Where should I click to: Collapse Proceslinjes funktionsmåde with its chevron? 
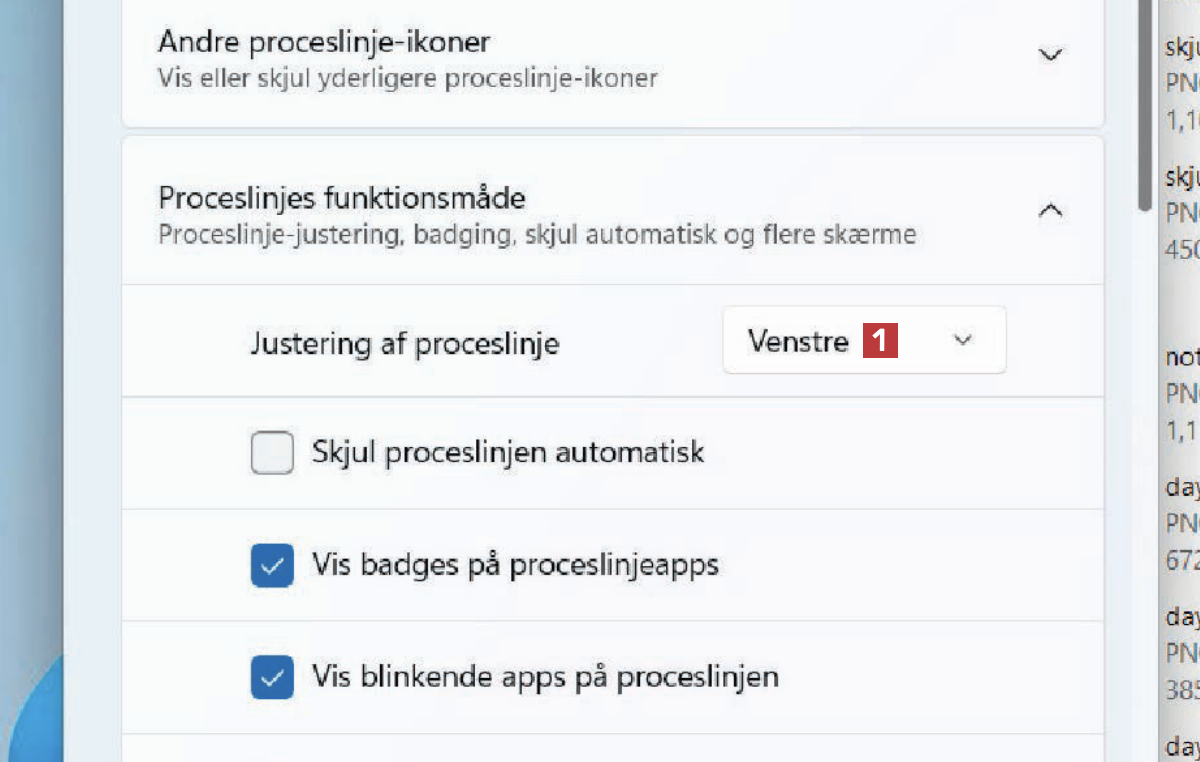tap(1050, 211)
